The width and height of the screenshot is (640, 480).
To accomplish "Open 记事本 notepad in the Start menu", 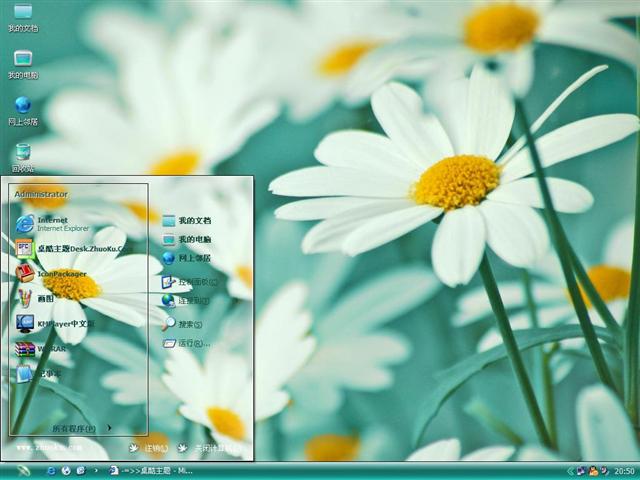I will (39, 374).
